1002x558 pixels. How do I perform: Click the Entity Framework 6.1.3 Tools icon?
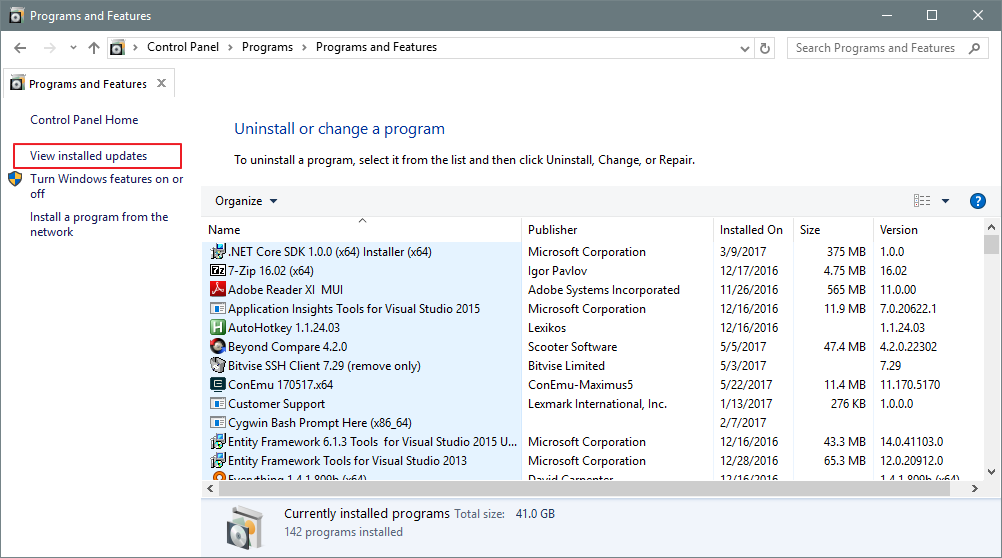[x=218, y=441]
